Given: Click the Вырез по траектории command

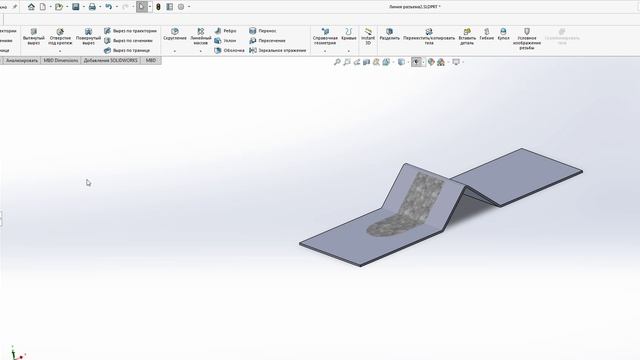Looking at the screenshot, I should (x=130, y=31).
